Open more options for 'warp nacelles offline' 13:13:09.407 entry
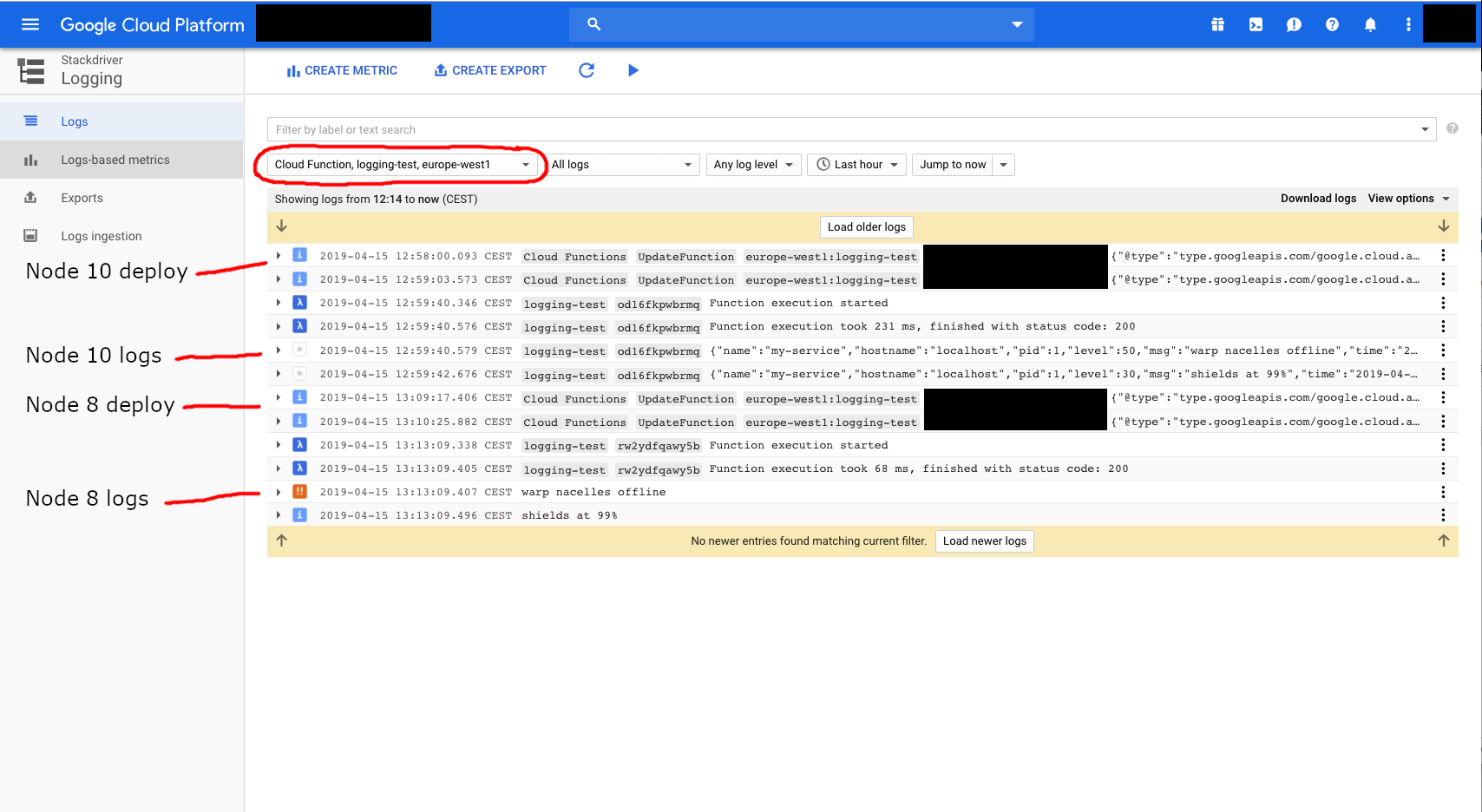The image size is (1482, 812). coord(1443,492)
